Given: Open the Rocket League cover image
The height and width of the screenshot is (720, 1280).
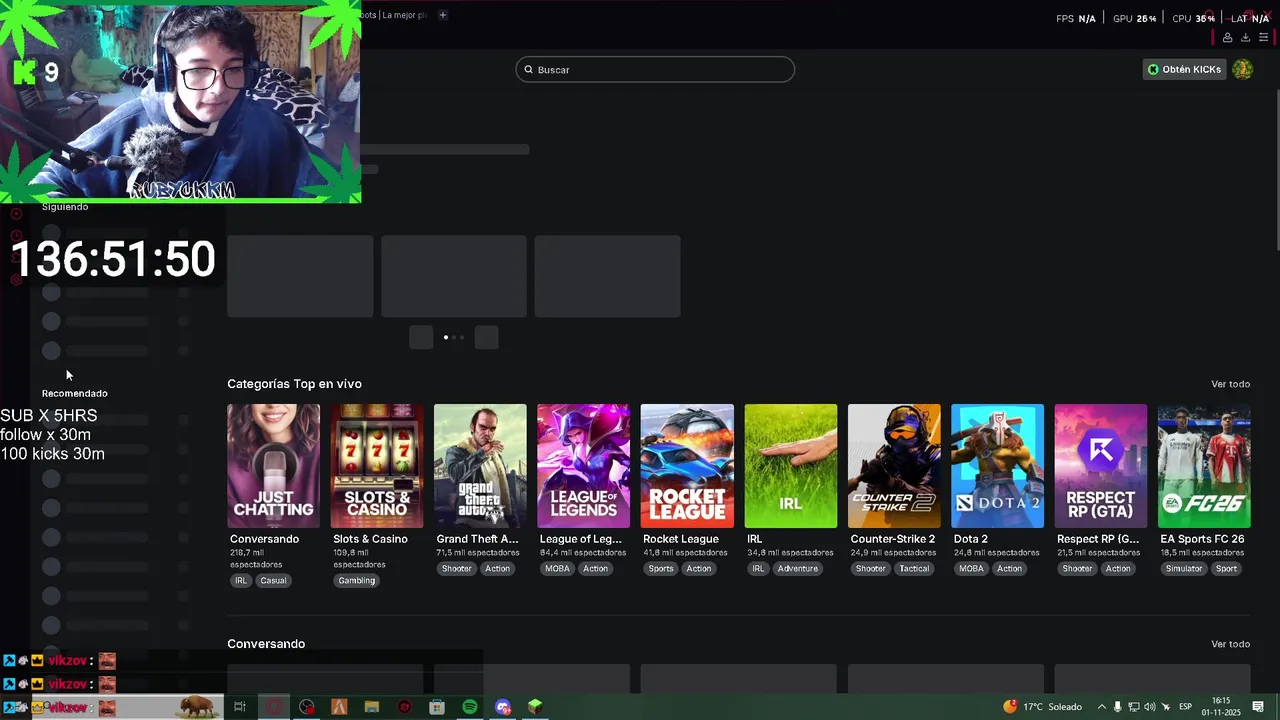Looking at the screenshot, I should point(687,466).
